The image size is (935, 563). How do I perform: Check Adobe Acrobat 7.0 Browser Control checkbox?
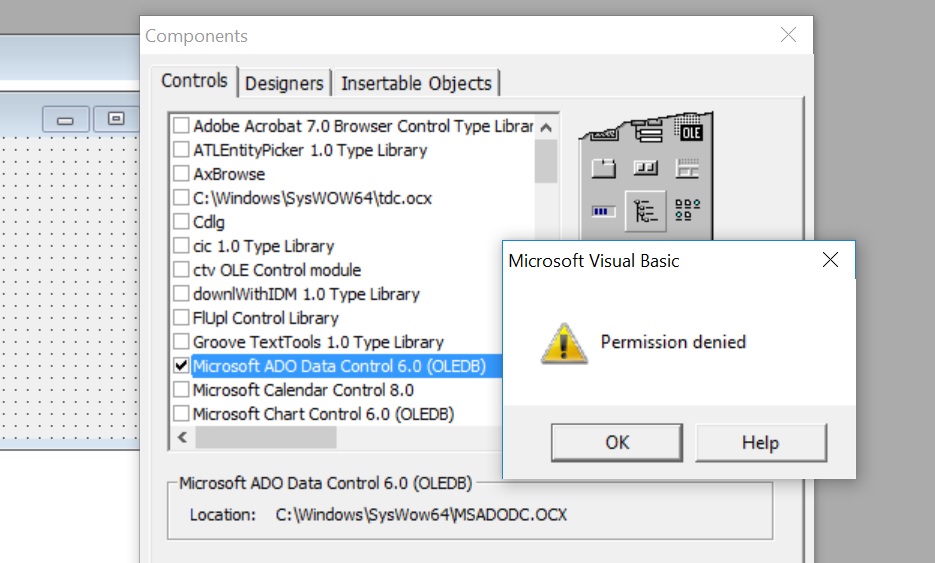coord(181,126)
